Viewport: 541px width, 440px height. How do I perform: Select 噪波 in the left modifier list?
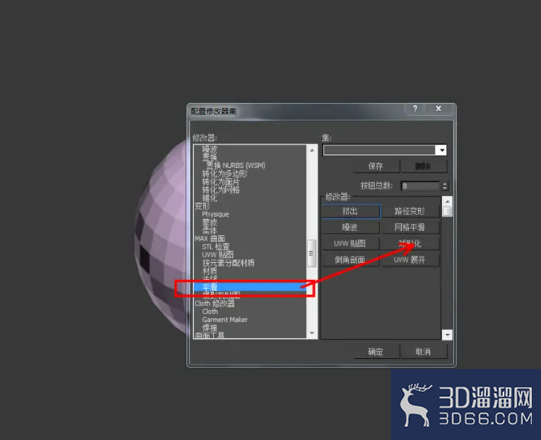pyautogui.click(x=210, y=149)
